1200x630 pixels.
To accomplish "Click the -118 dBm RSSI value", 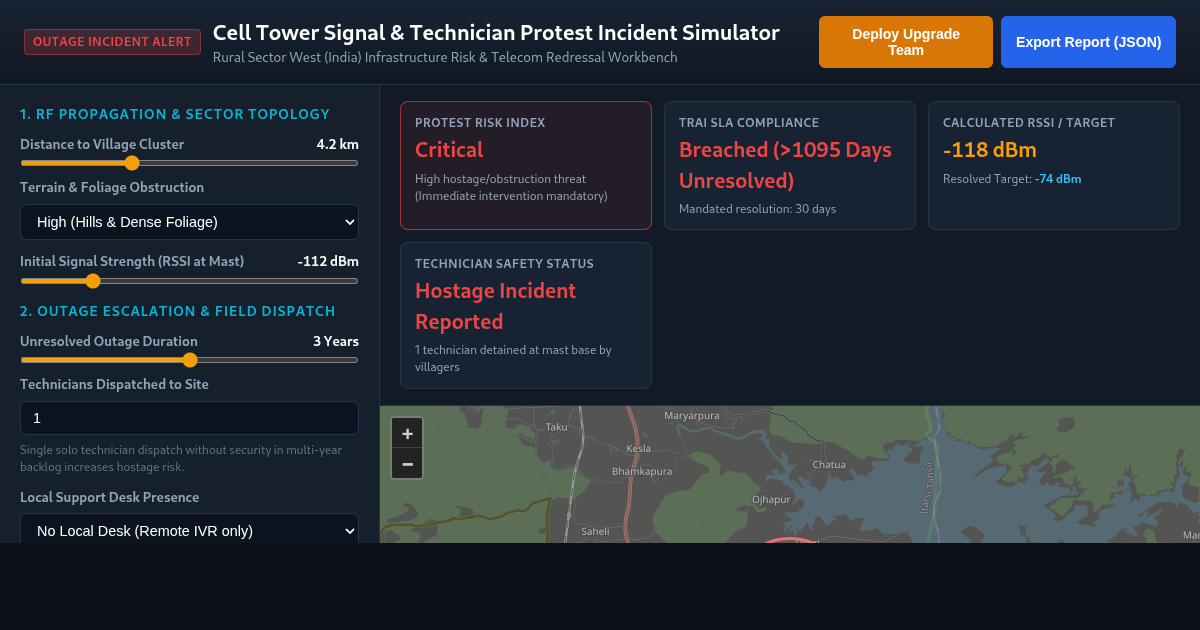I will [x=990, y=150].
